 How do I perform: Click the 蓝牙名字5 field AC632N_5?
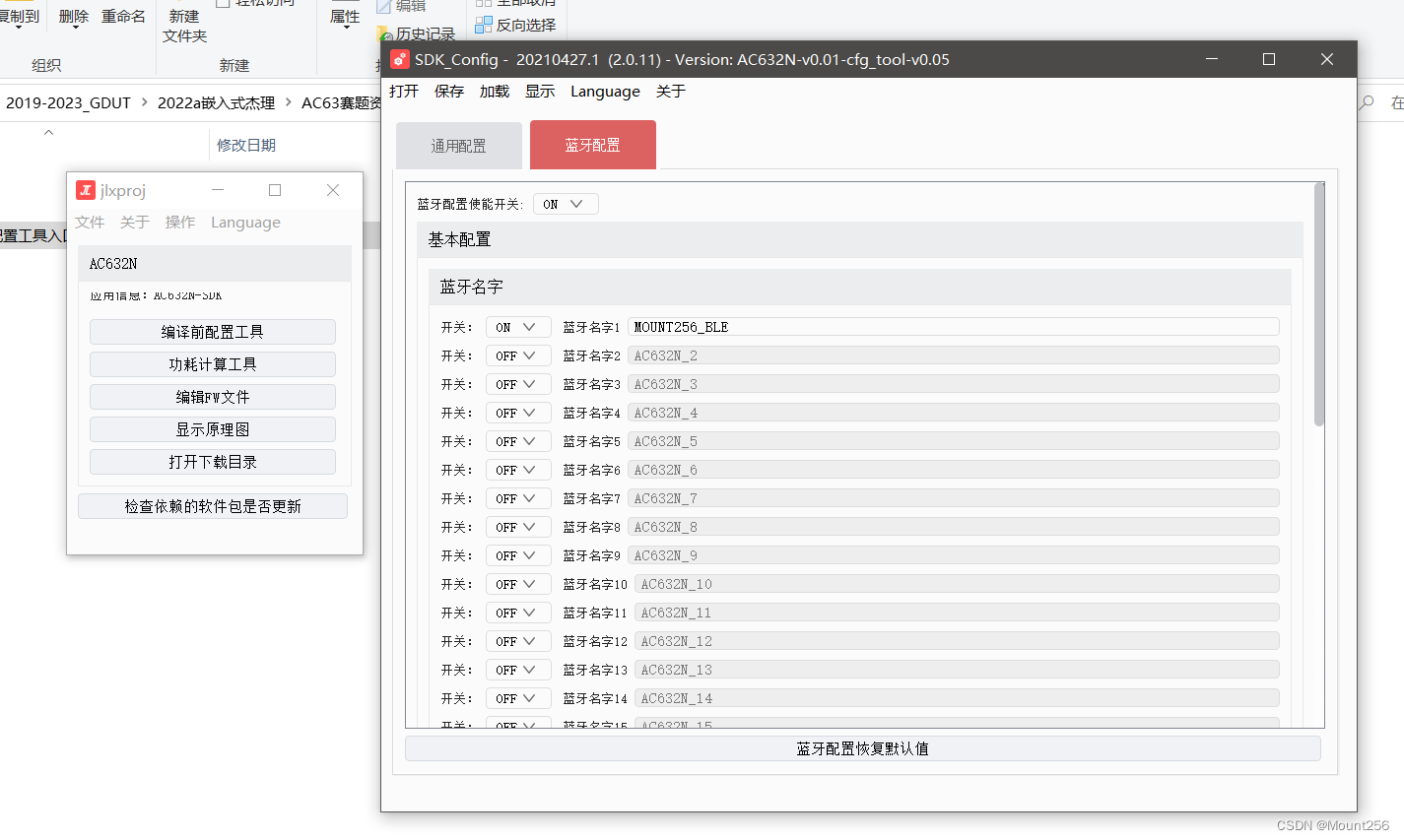[x=954, y=441]
